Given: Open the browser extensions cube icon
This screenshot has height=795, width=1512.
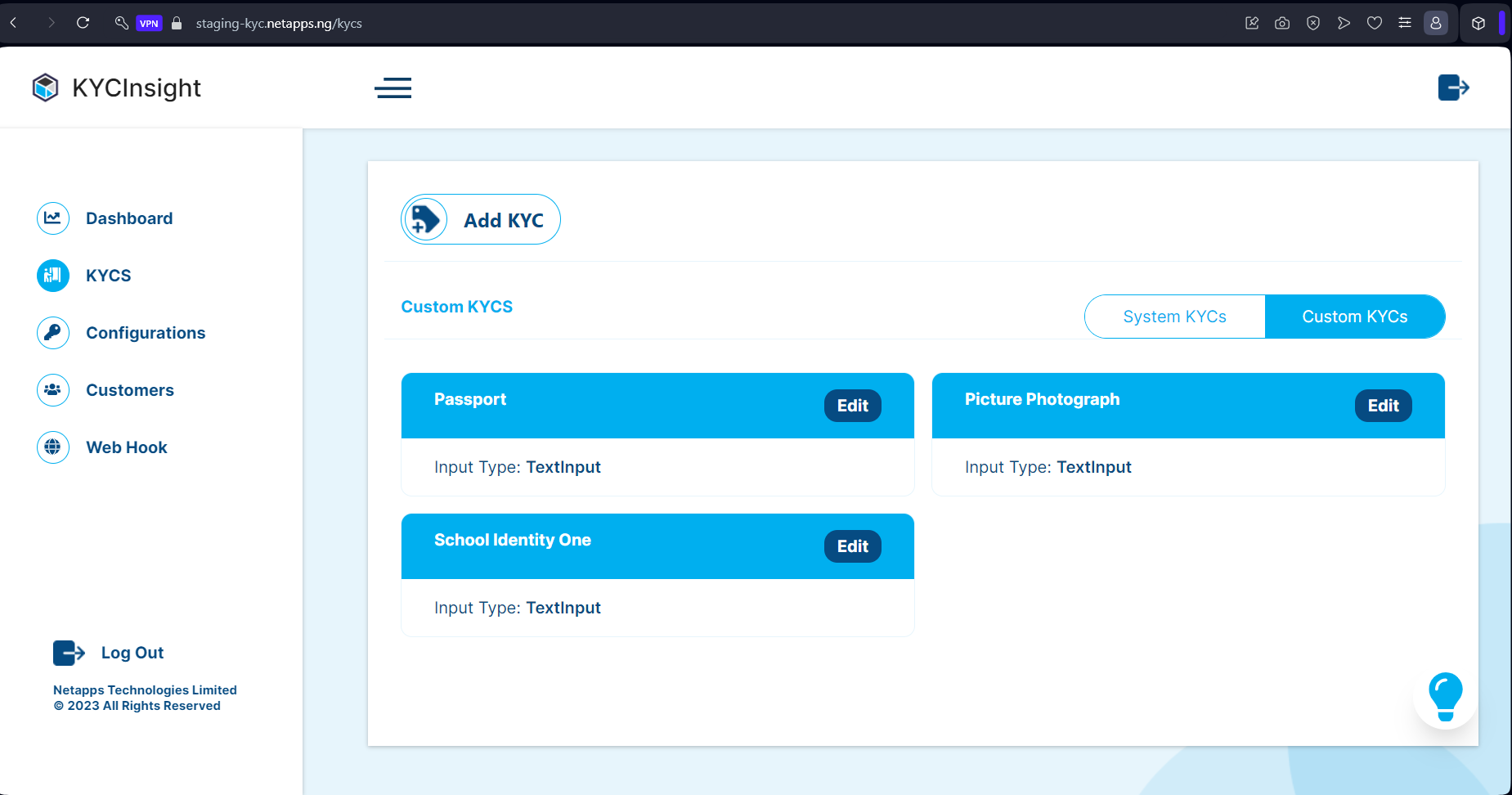Looking at the screenshot, I should [1478, 23].
